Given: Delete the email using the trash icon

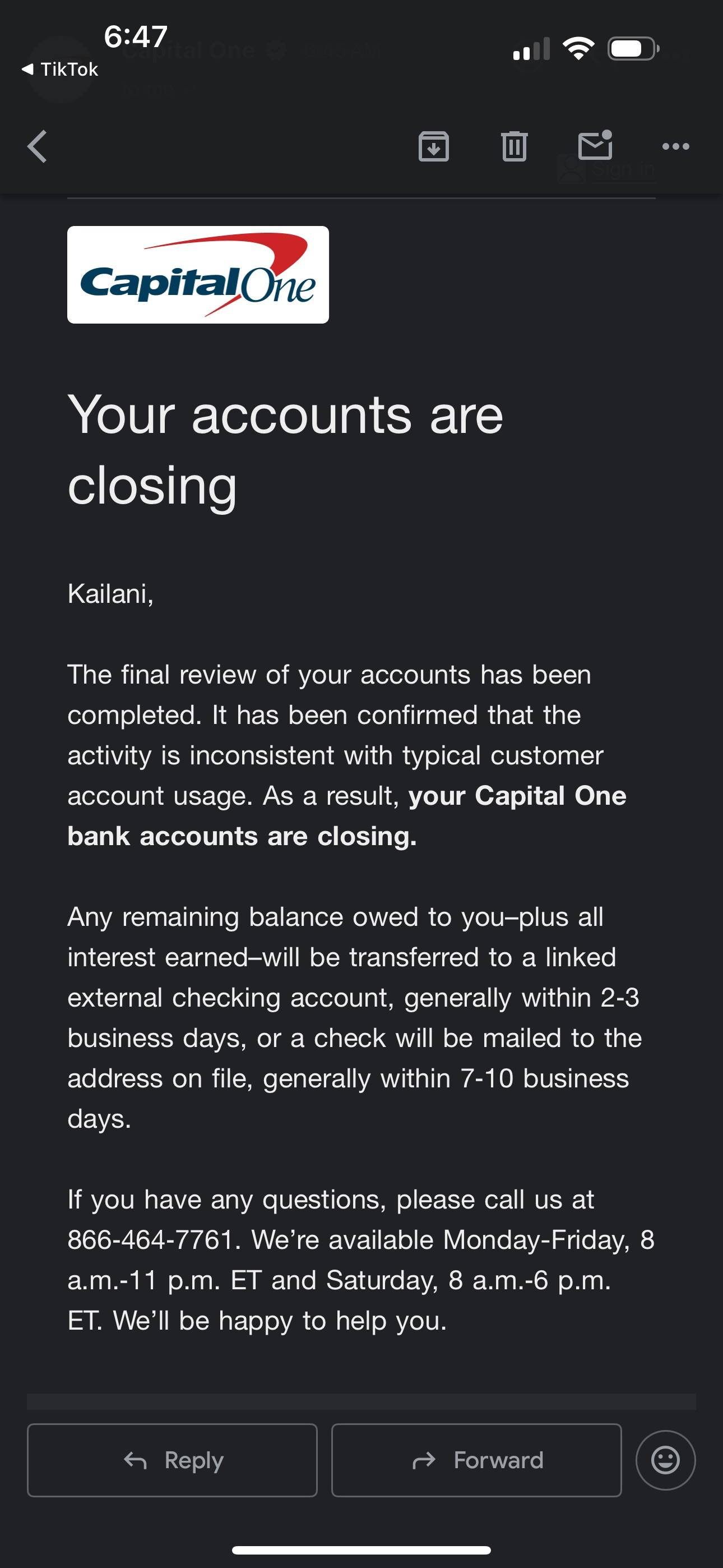Looking at the screenshot, I should [x=515, y=146].
